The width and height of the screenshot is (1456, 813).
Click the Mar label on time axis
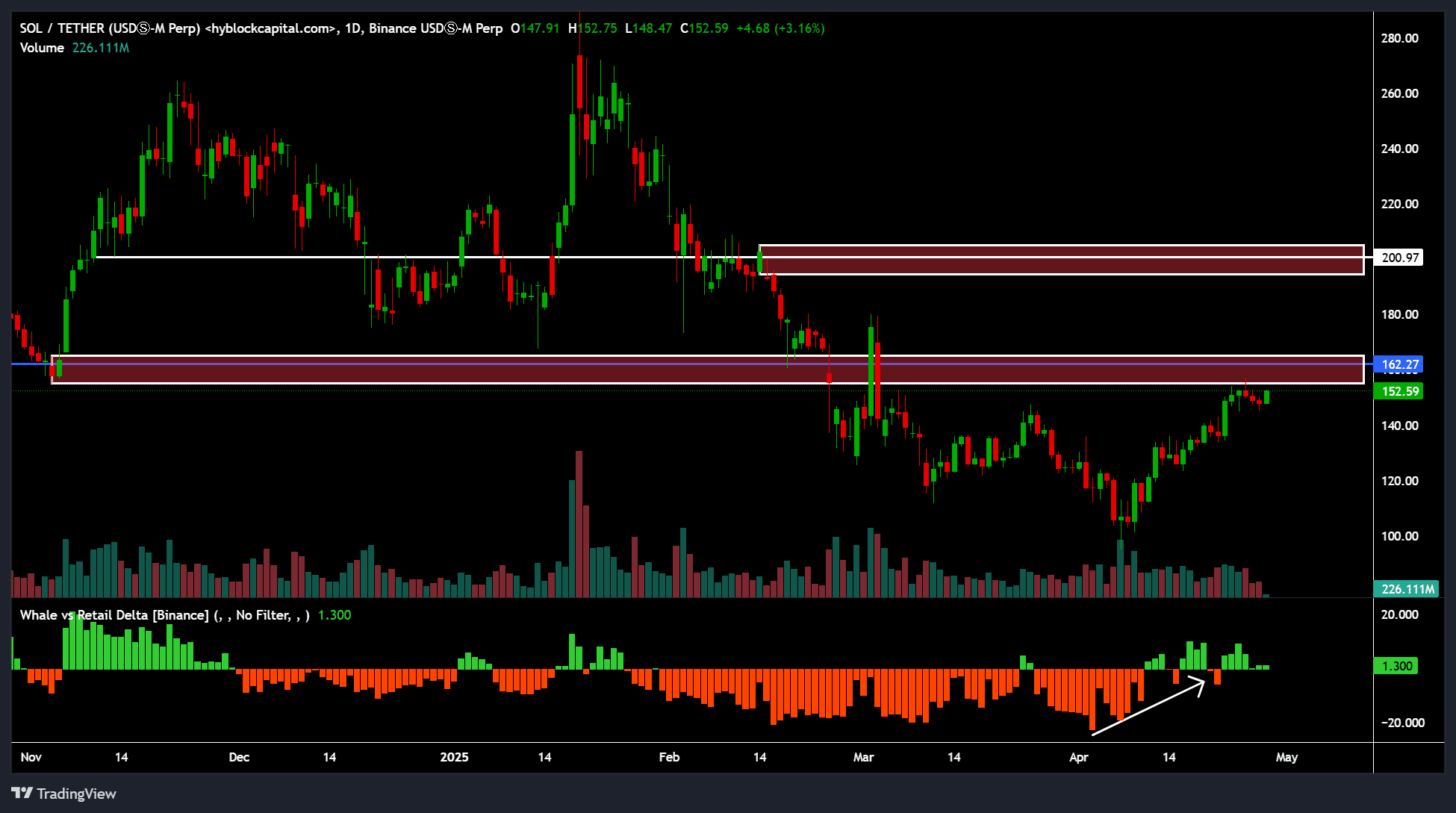point(863,757)
